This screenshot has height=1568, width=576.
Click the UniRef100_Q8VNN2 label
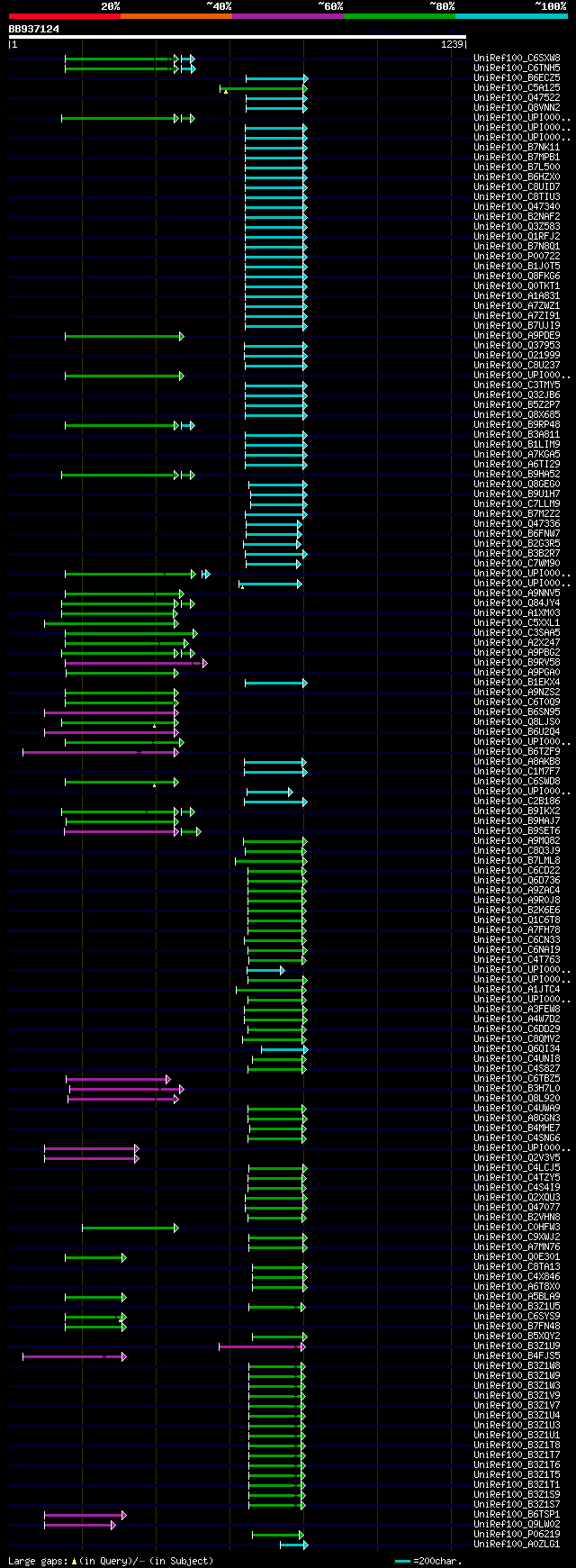pos(517,108)
